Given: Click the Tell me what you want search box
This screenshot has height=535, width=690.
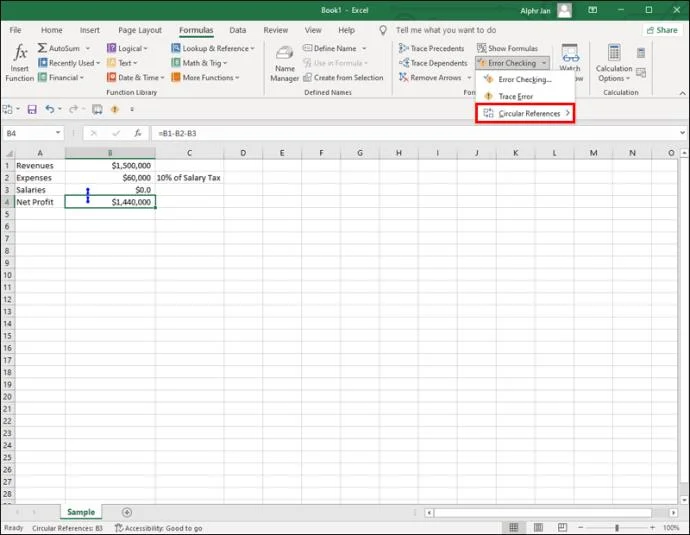Looking at the screenshot, I should (446, 30).
